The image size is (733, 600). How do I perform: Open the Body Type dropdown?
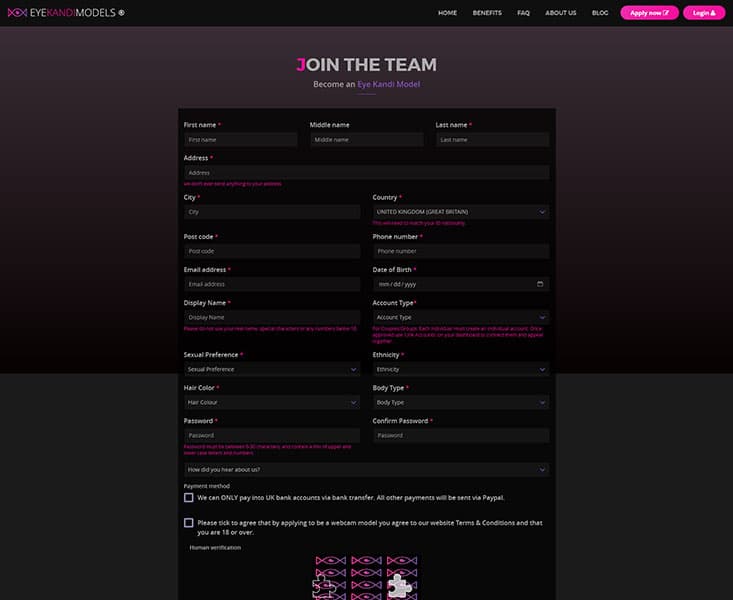pos(461,402)
